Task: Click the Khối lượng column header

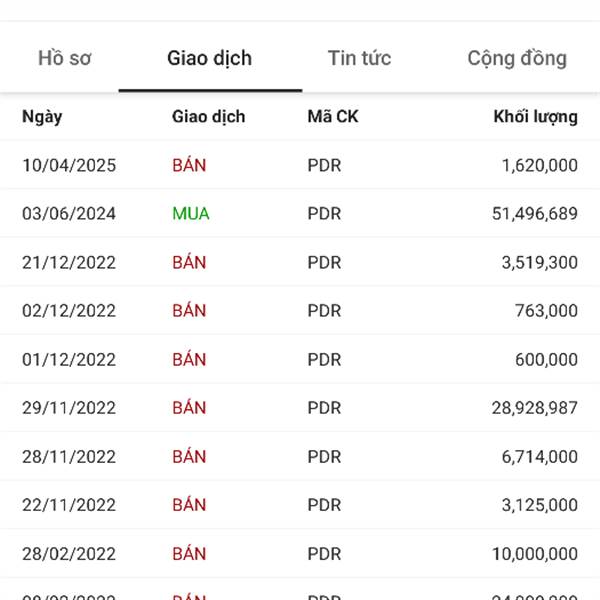Action: (535, 117)
